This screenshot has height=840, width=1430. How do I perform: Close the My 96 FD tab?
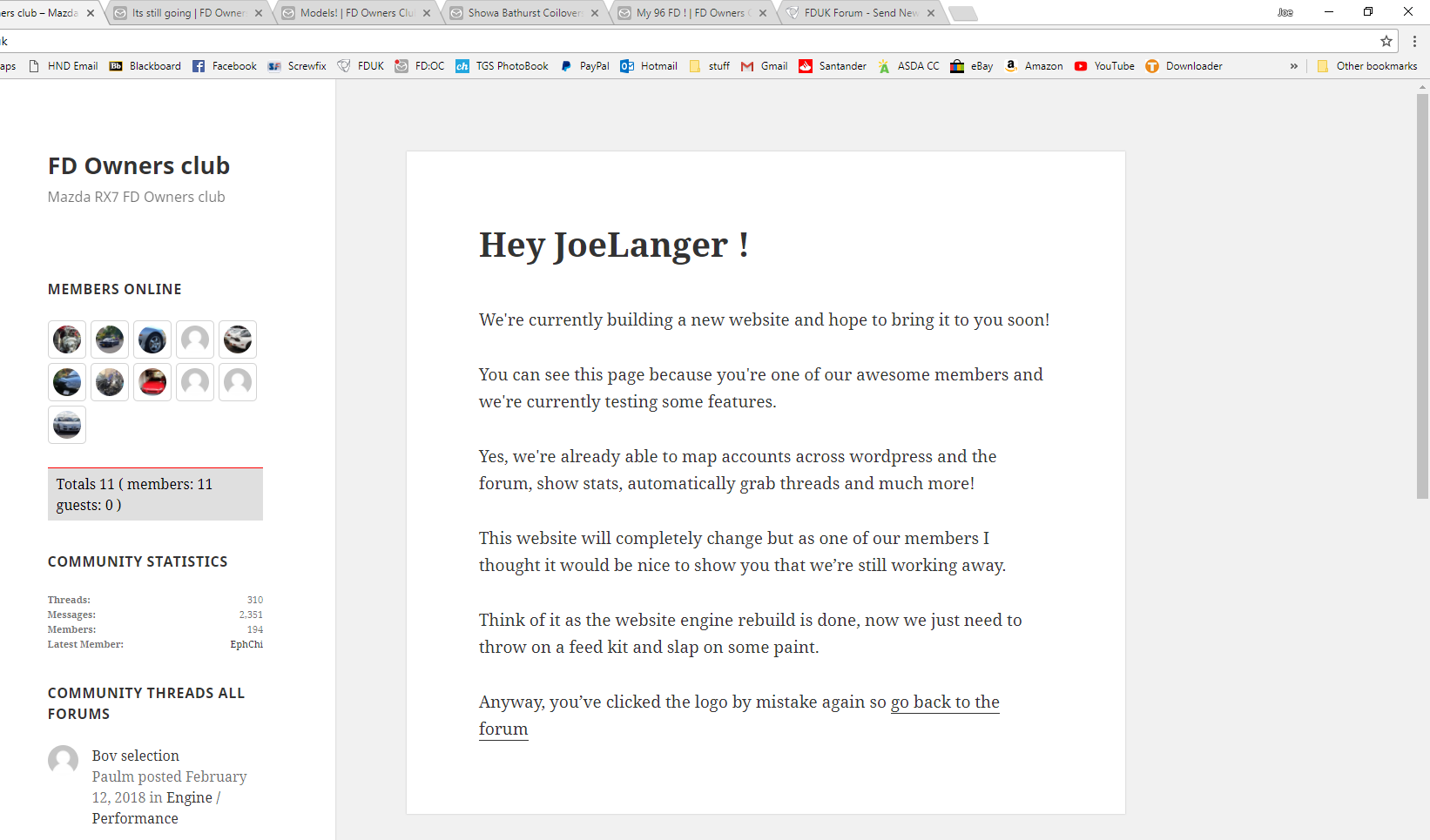(x=763, y=13)
